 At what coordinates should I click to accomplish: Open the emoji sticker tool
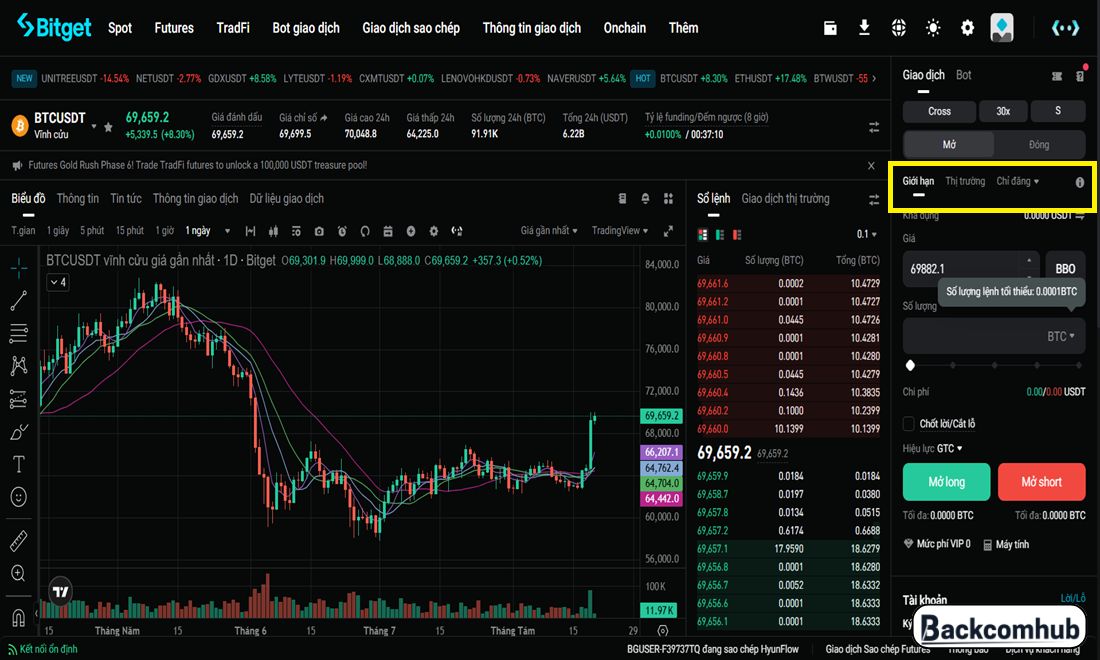click(19, 497)
